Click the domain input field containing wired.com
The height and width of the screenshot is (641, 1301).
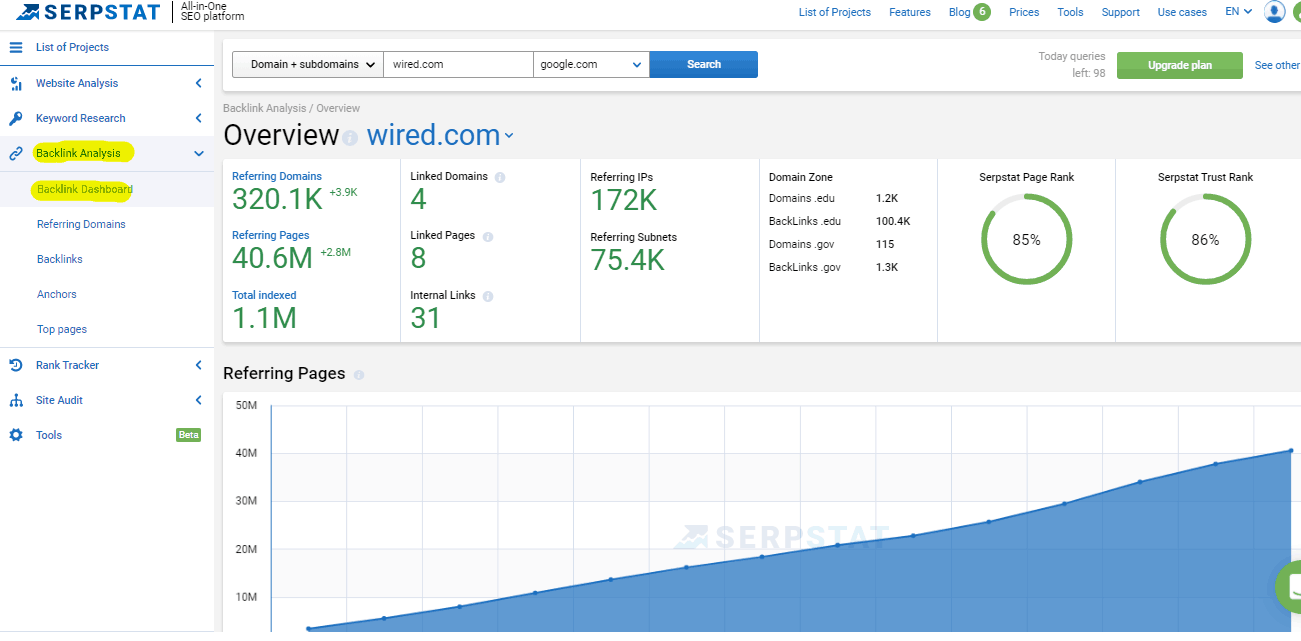tap(458, 64)
